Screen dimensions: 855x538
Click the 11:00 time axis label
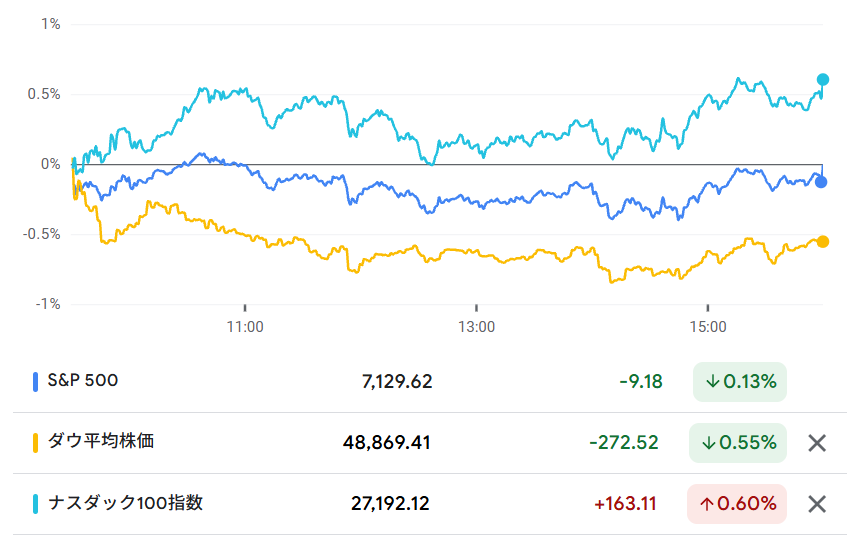[x=245, y=326]
